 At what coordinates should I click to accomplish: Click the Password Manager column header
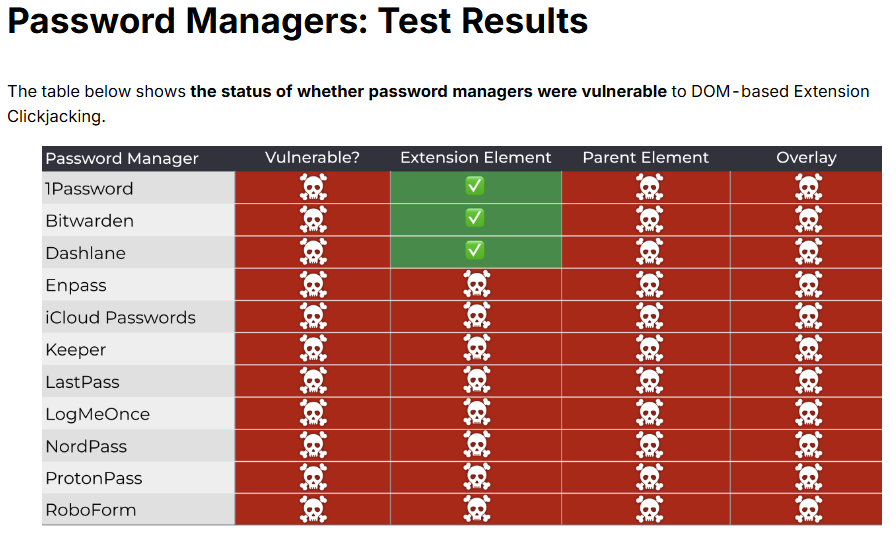tap(122, 158)
